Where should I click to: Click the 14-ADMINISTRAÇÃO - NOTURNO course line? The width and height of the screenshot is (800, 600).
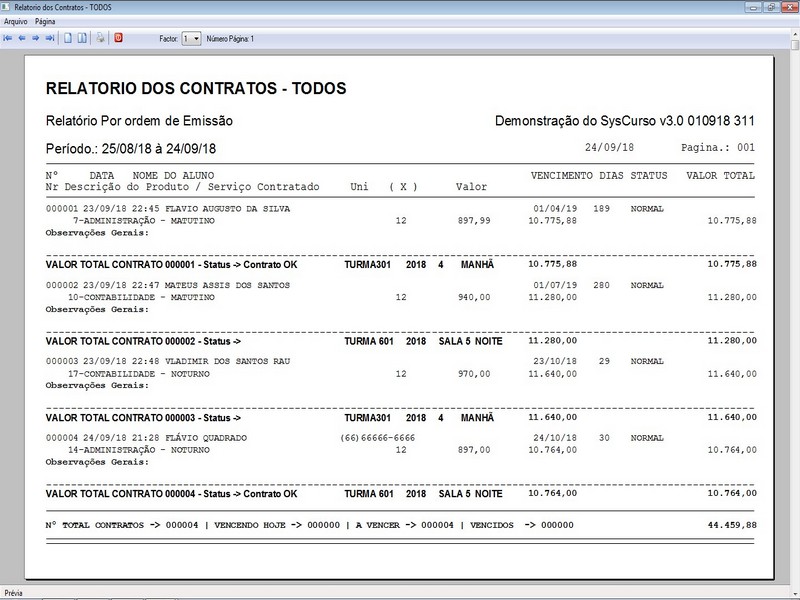[x=139, y=450]
